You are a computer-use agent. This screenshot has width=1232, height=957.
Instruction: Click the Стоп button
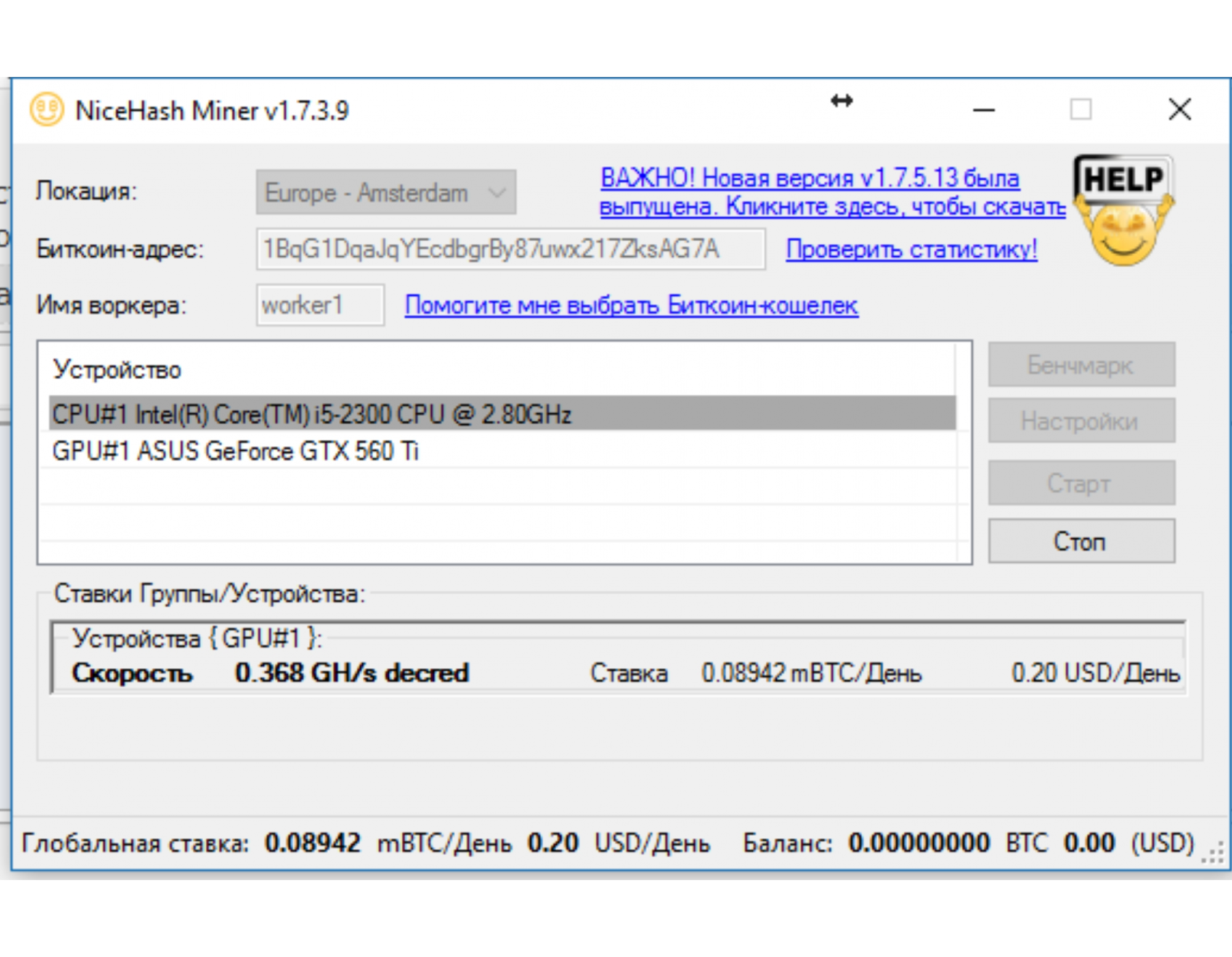[x=1082, y=541]
